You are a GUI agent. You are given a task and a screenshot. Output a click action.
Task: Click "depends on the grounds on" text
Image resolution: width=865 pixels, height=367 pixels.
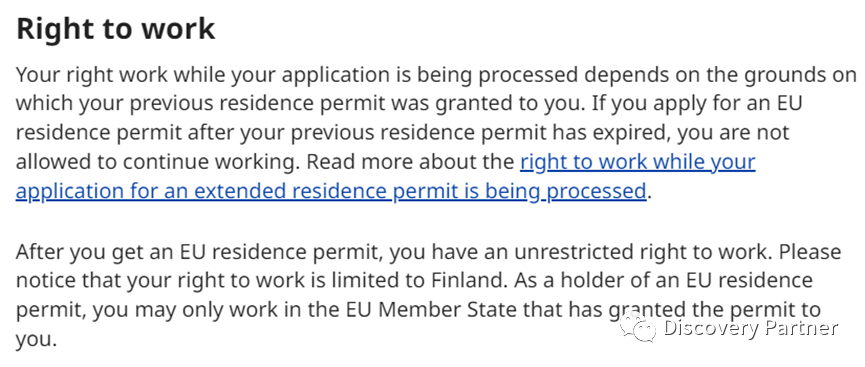coord(719,75)
